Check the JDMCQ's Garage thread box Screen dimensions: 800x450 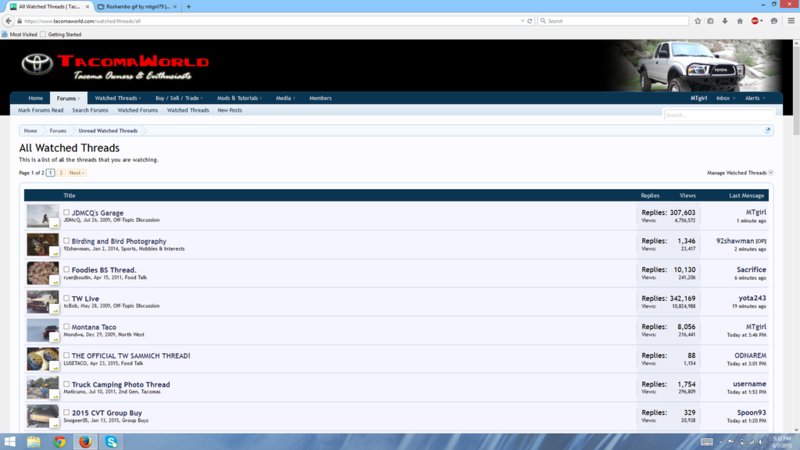[x=66, y=212]
